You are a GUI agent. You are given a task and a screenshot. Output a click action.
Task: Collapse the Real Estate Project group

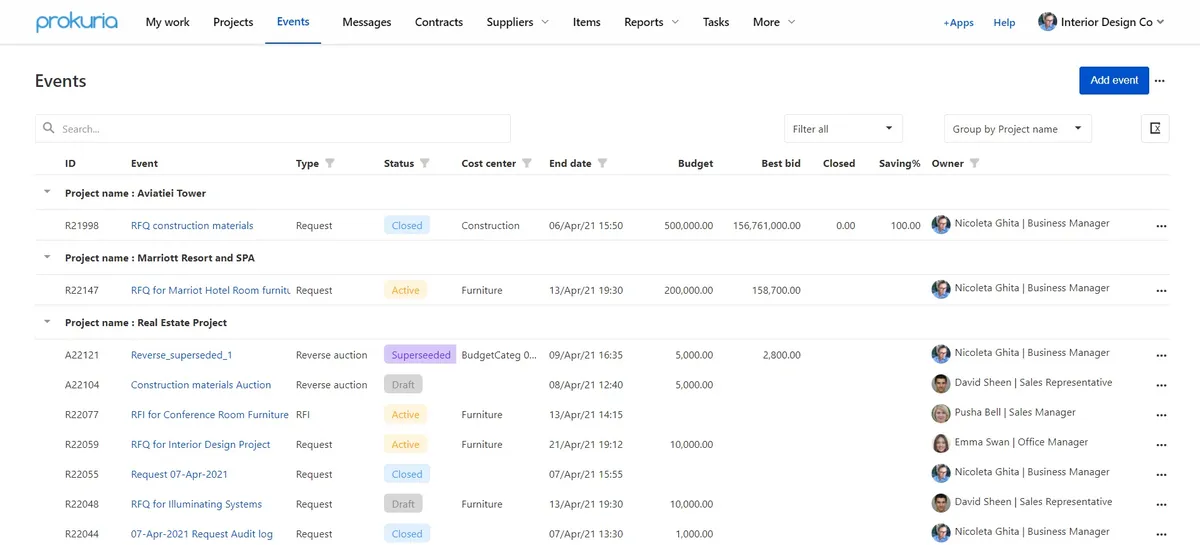[x=46, y=322]
